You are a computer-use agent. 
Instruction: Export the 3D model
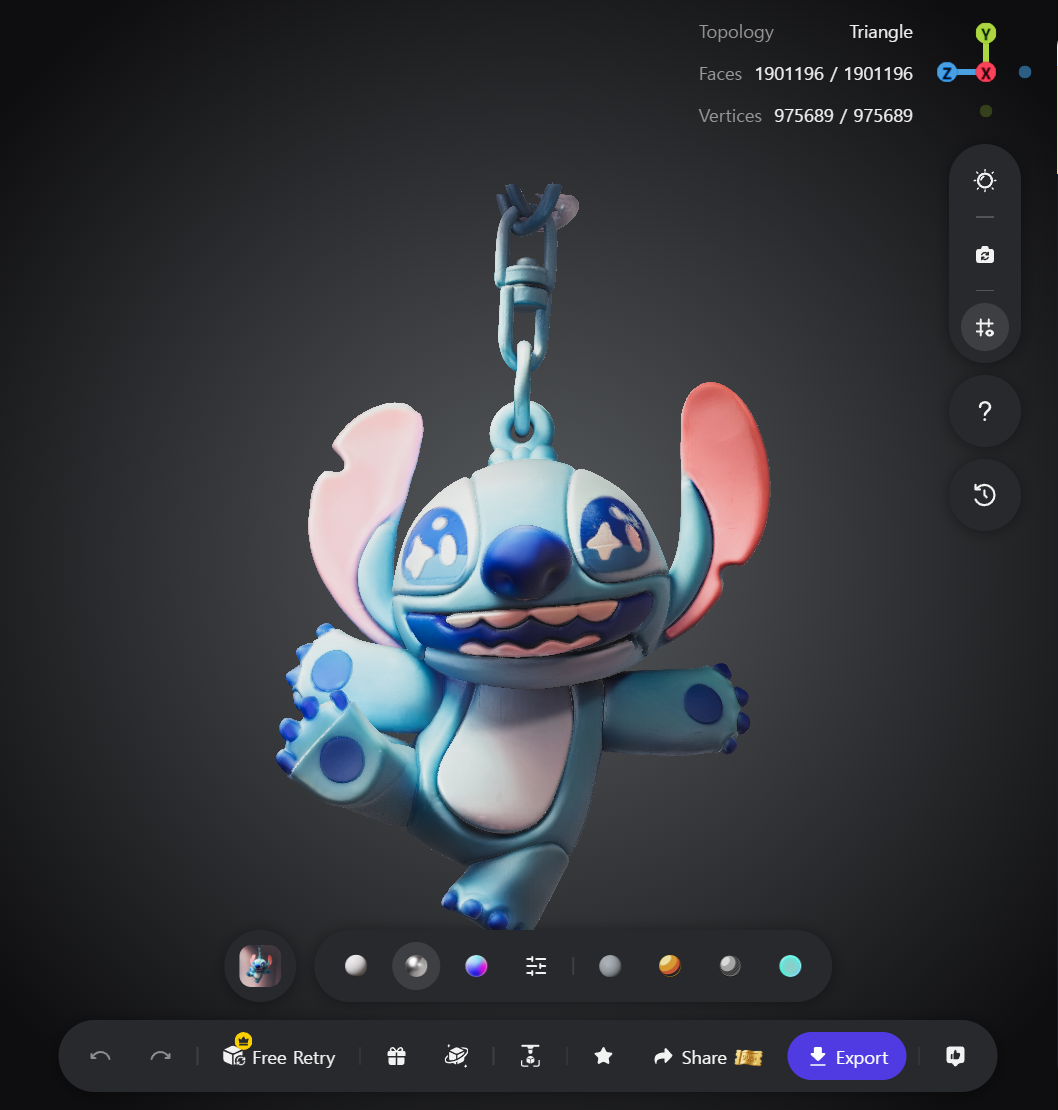(x=847, y=1056)
